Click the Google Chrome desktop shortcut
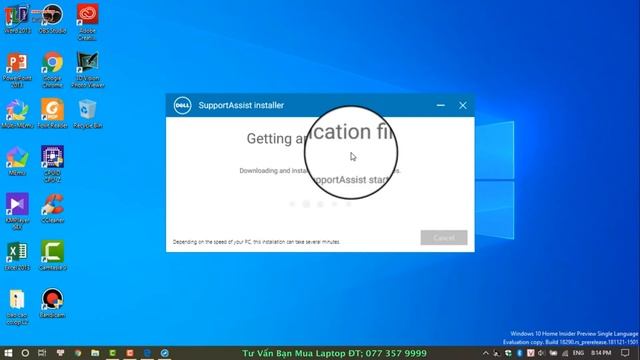 (52, 70)
